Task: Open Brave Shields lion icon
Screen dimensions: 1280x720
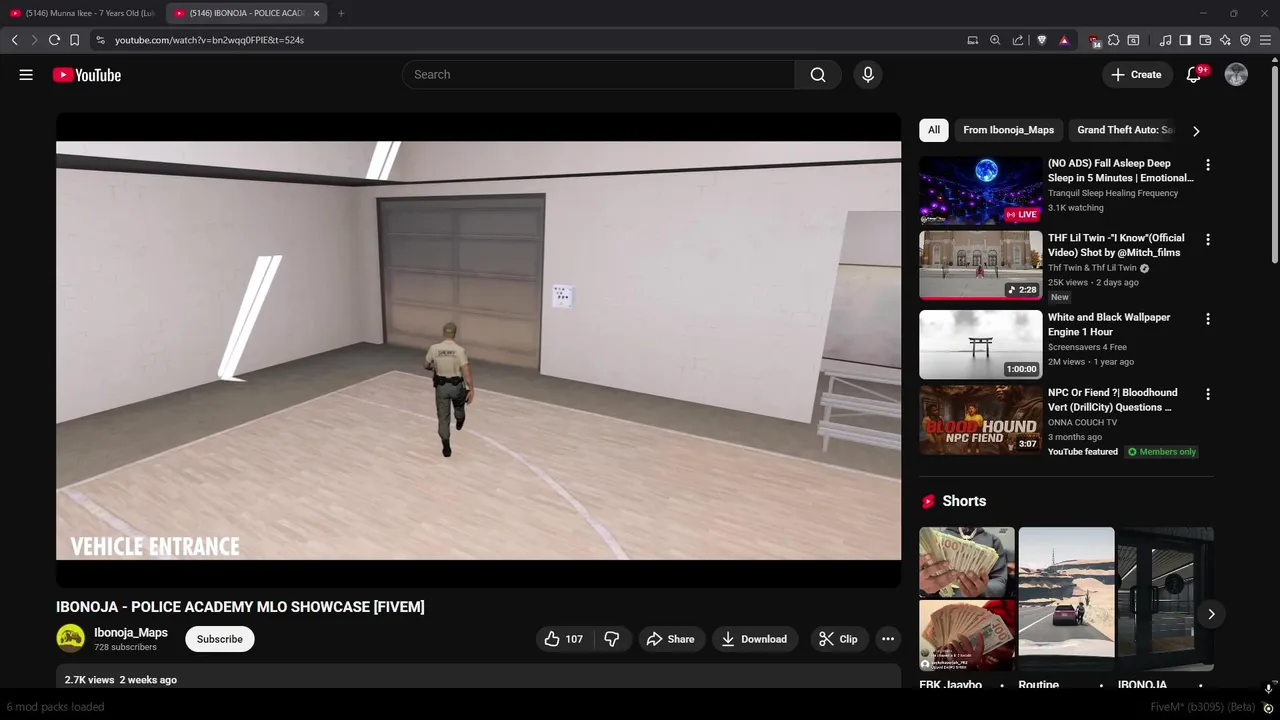Action: pyautogui.click(x=1041, y=40)
